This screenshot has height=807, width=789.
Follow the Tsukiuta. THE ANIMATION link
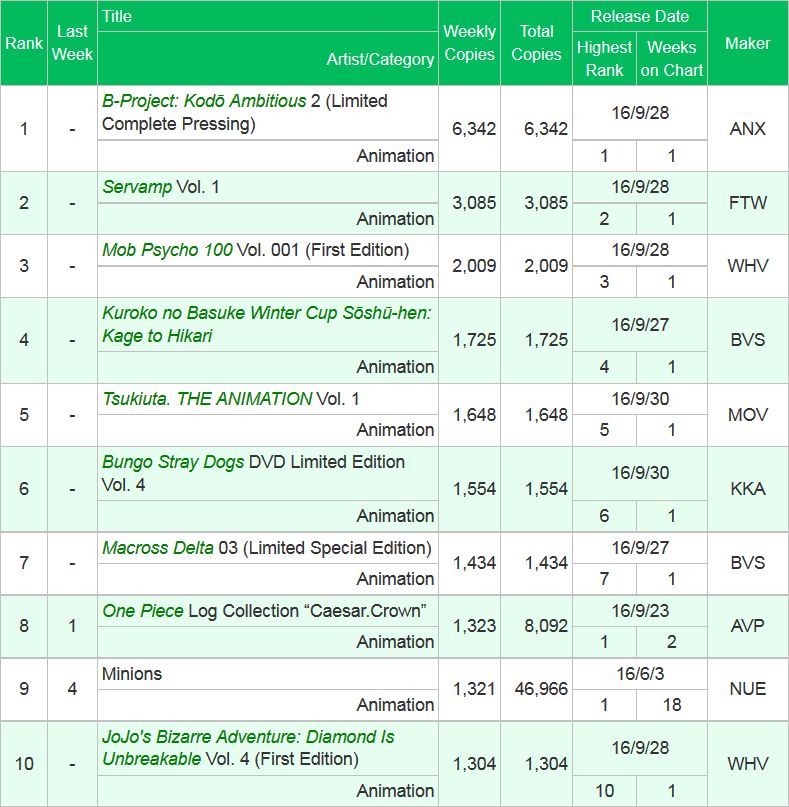pos(207,398)
